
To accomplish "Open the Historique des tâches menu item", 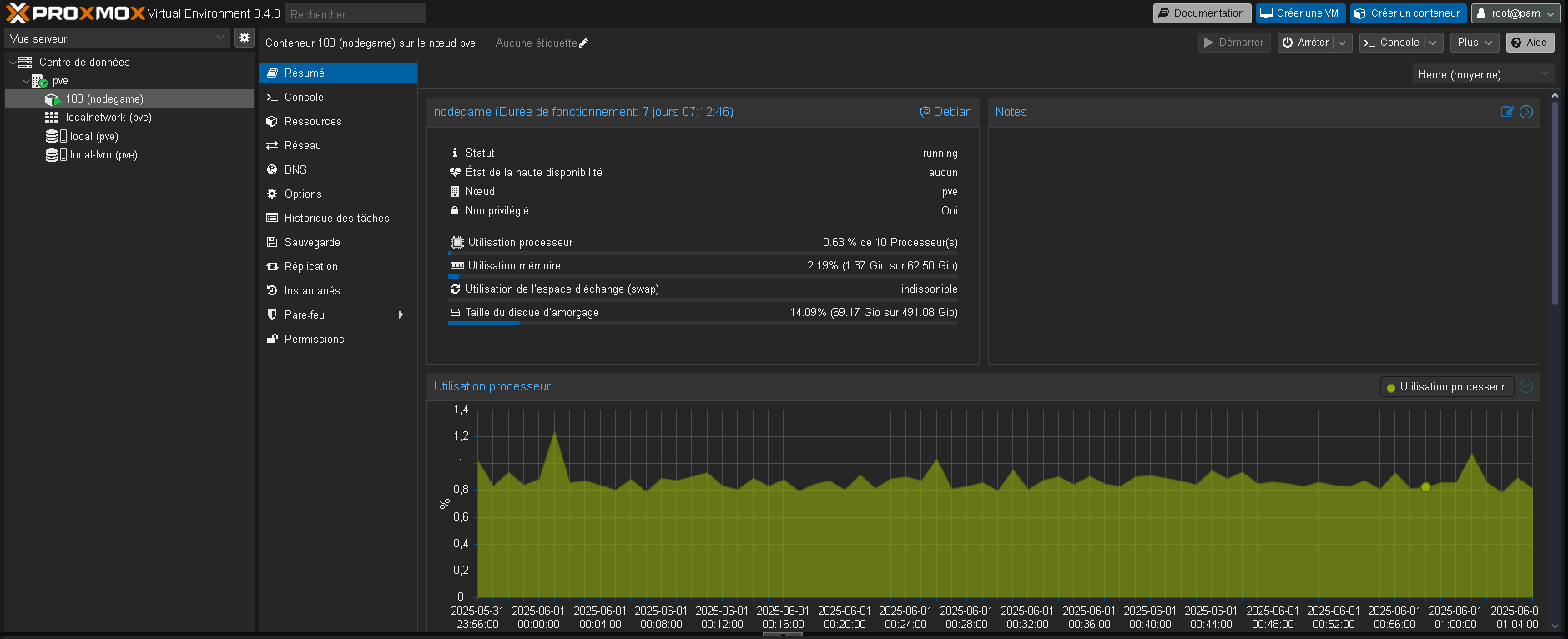I will click(x=338, y=218).
